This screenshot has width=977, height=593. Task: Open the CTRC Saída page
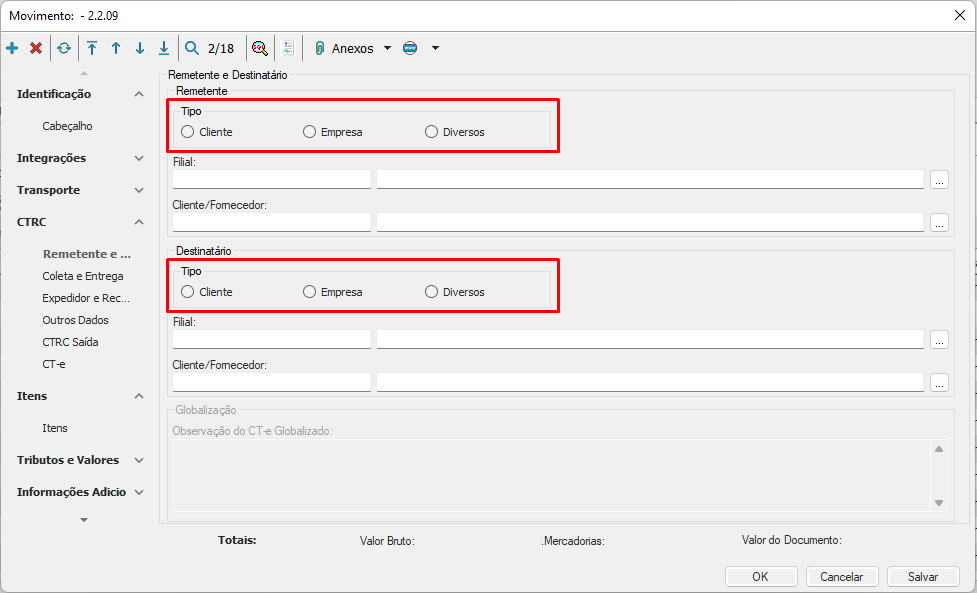[x=70, y=342]
